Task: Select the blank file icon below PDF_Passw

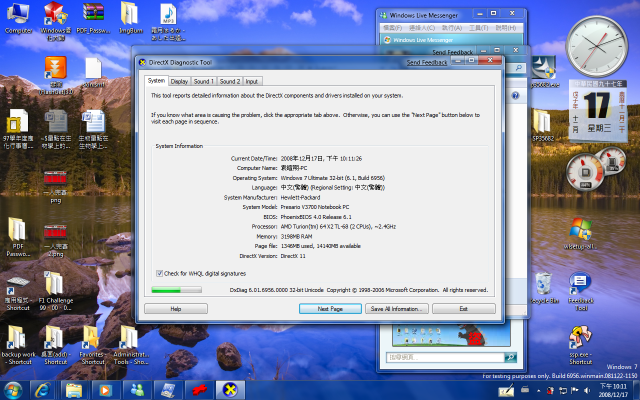Action: pos(93,73)
